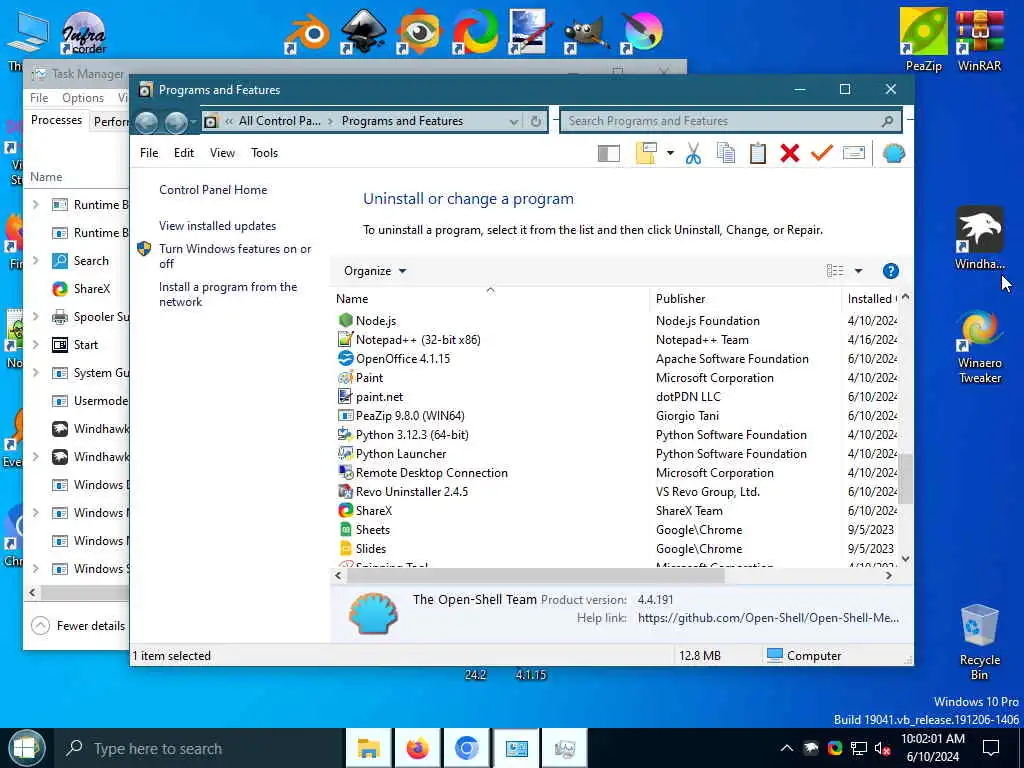This screenshot has width=1024, height=768.
Task: Click the orange checkmark Properties icon
Action: coord(822,153)
